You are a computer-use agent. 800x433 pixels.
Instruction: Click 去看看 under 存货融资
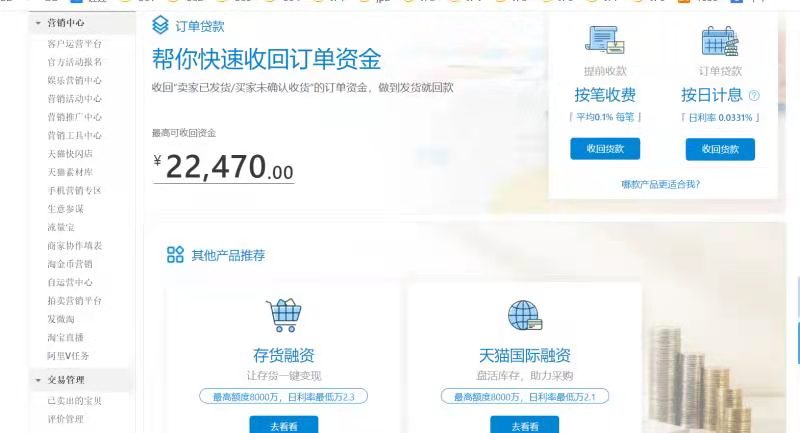(x=284, y=424)
